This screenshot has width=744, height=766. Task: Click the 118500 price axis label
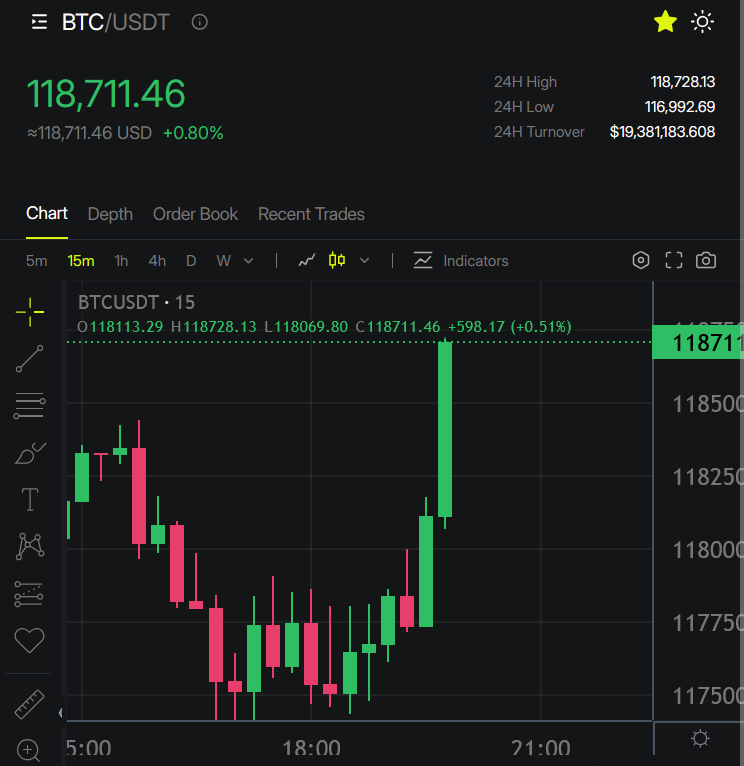pyautogui.click(x=708, y=404)
